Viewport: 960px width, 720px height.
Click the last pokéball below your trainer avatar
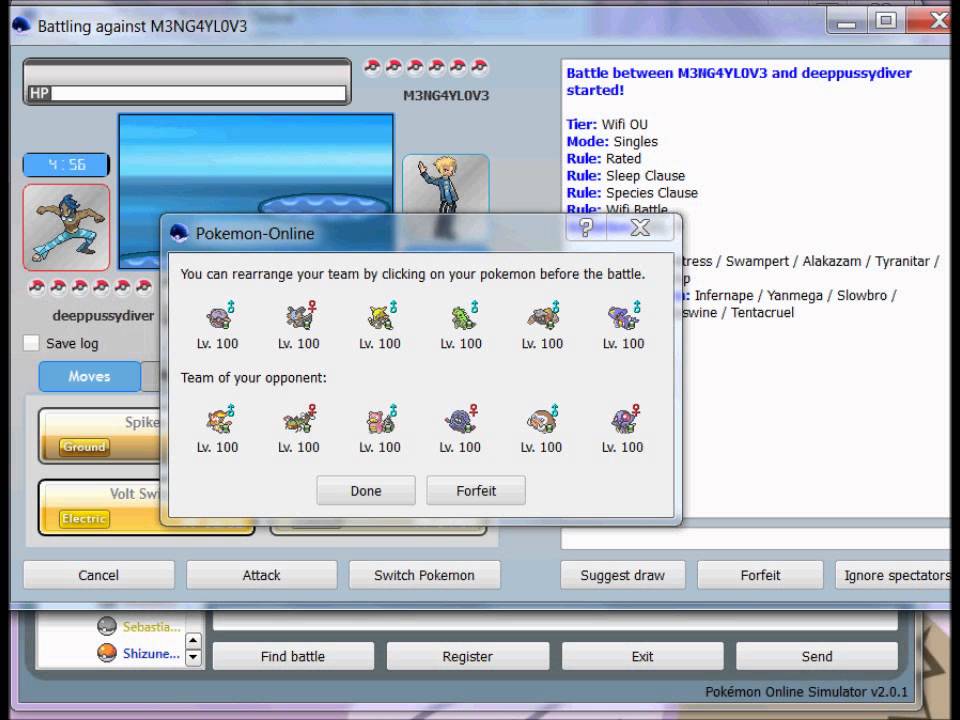pyautogui.click(x=144, y=287)
